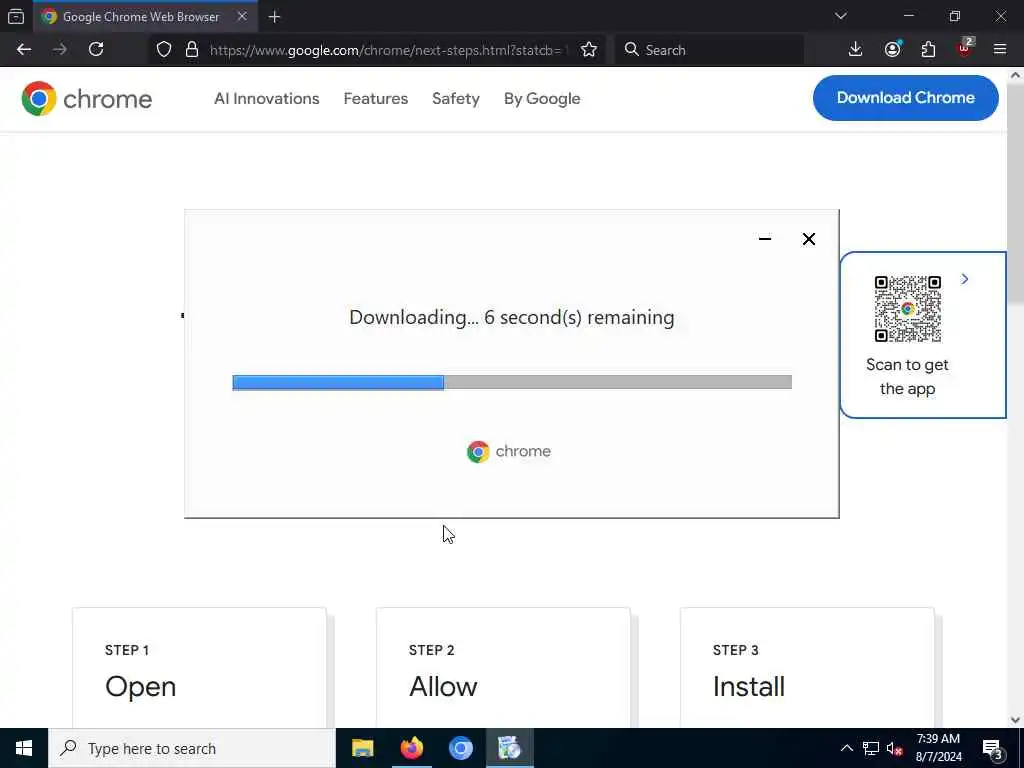Close the Chrome installer dialog
Screen dimensions: 1024x768
[x=808, y=239]
